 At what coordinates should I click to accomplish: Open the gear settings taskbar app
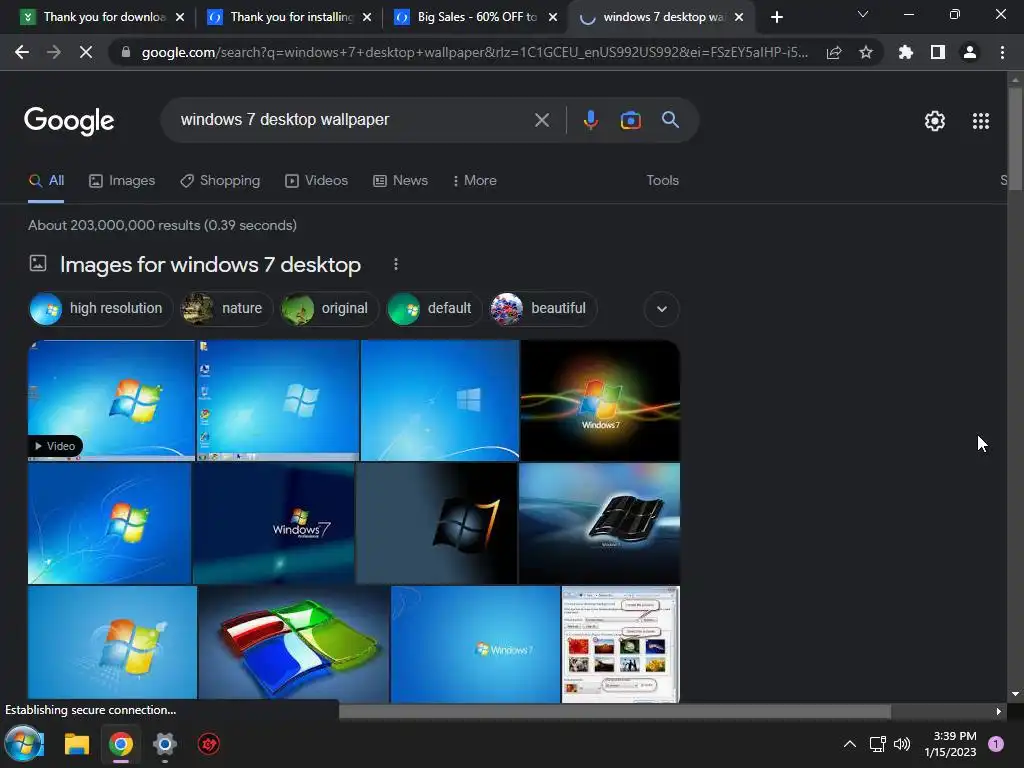pos(165,744)
